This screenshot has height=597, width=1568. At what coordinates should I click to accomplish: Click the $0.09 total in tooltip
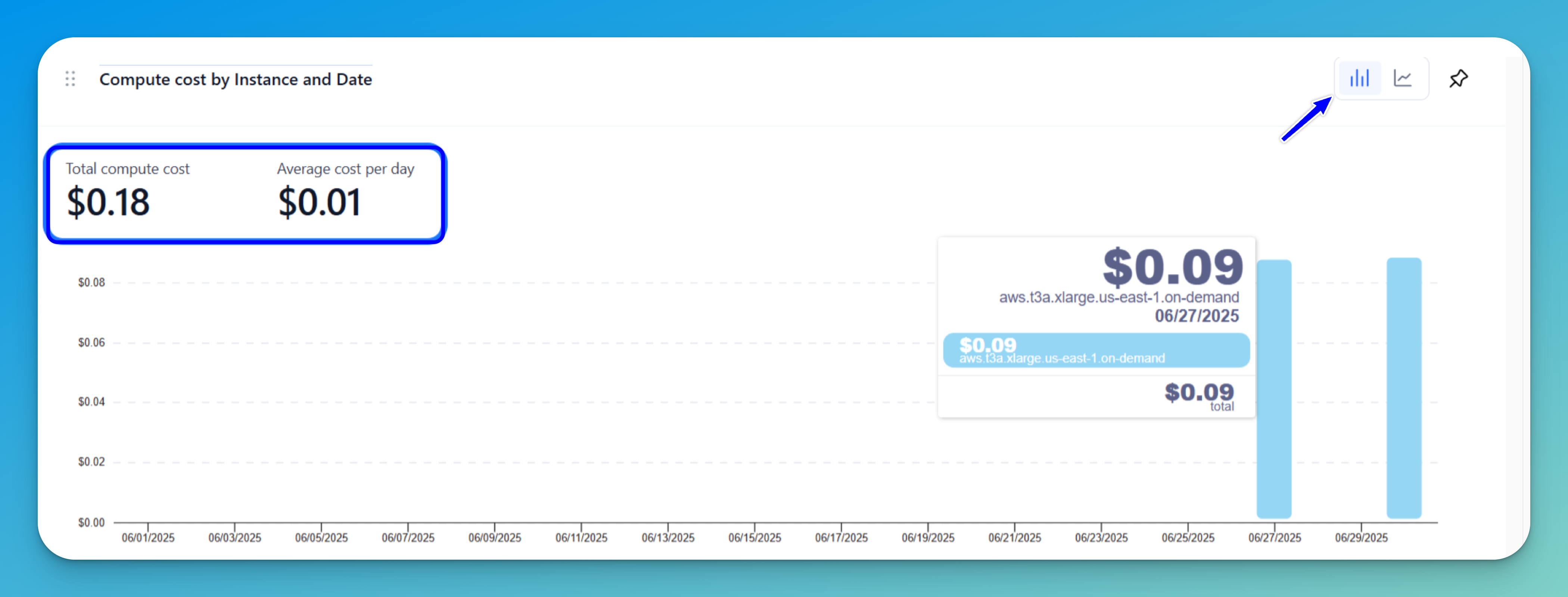1198,393
